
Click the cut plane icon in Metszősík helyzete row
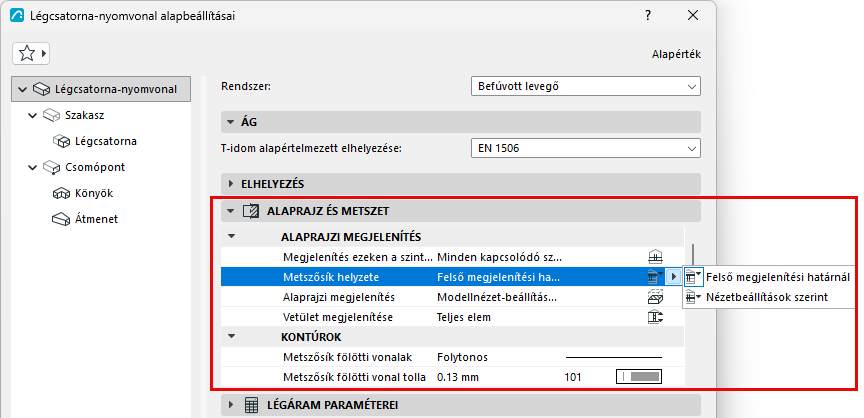tap(654, 276)
